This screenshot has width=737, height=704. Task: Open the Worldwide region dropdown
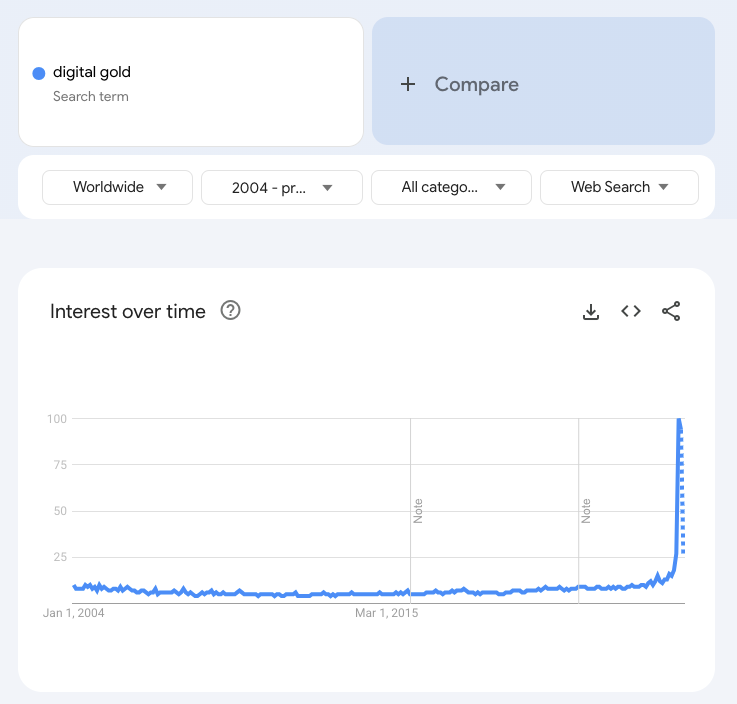[x=118, y=187]
